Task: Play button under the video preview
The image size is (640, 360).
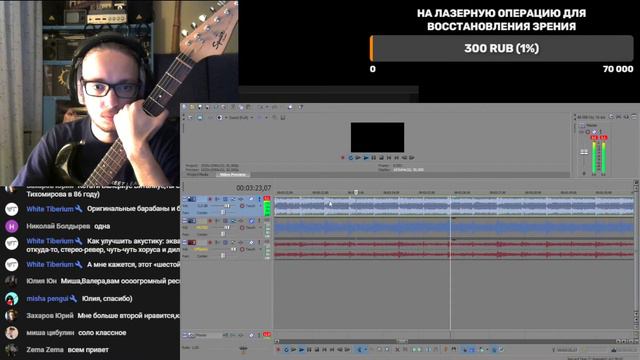Action: tap(366, 158)
